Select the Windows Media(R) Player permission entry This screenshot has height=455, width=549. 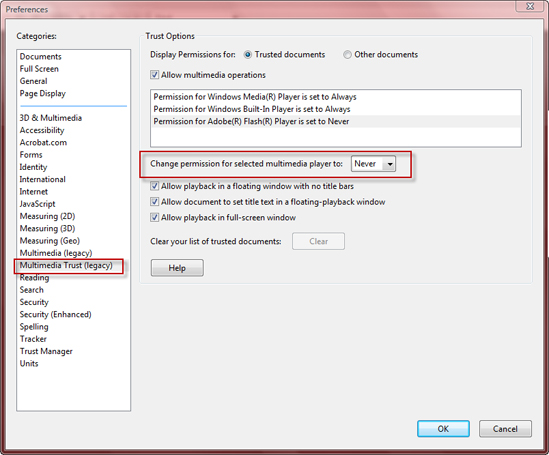[336, 97]
